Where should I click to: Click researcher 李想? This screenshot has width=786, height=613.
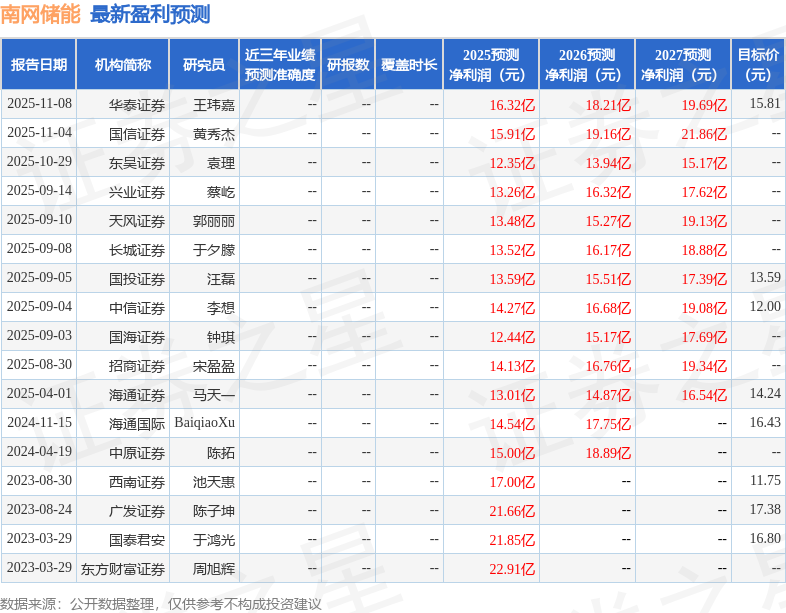[221, 308]
